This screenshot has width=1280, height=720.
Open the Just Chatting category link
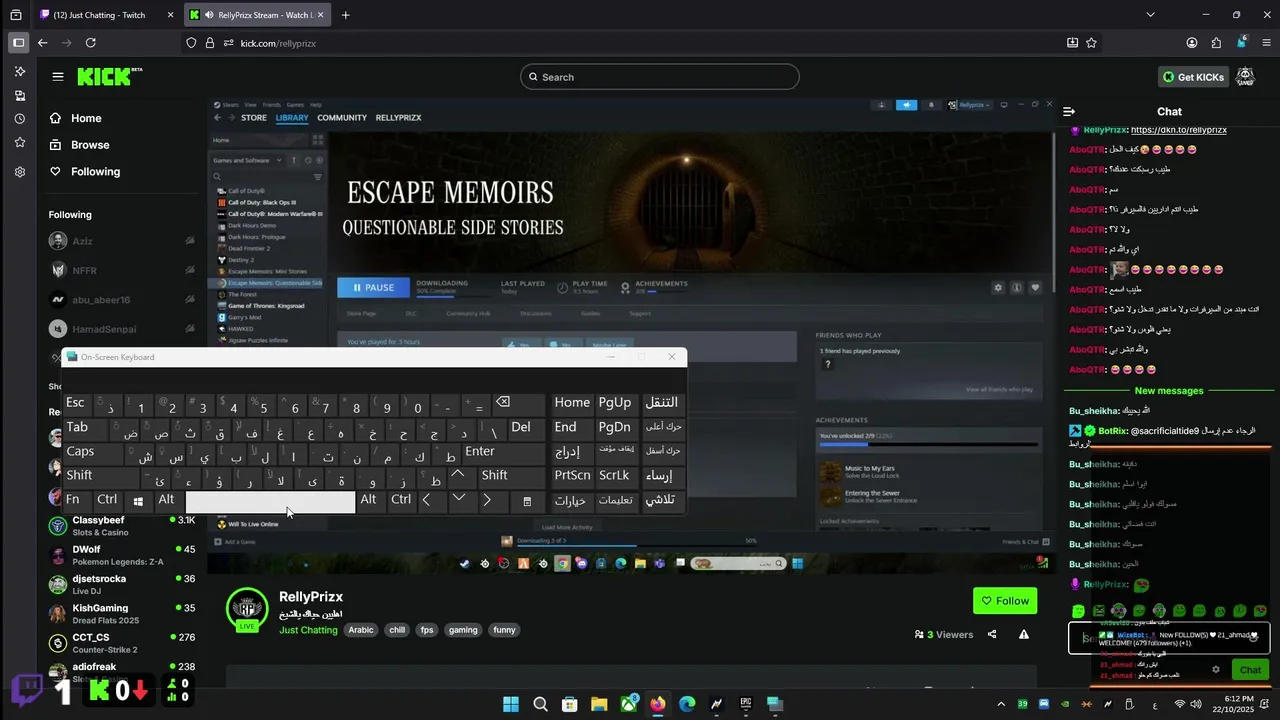point(308,630)
